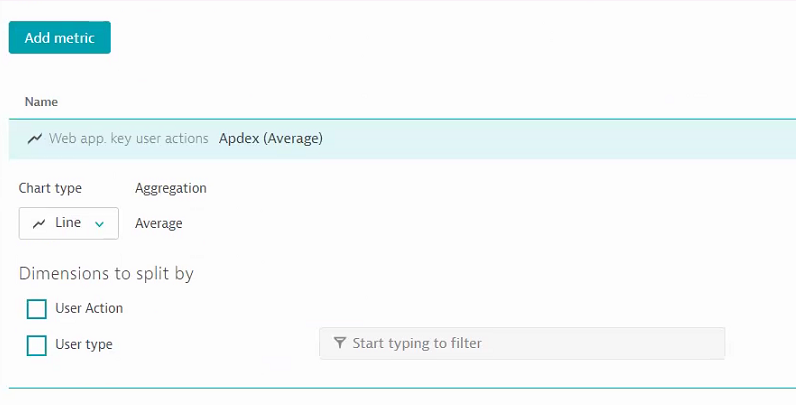The width and height of the screenshot is (796, 406).
Task: Click the line chart icon in metric row
Action: coord(35,139)
